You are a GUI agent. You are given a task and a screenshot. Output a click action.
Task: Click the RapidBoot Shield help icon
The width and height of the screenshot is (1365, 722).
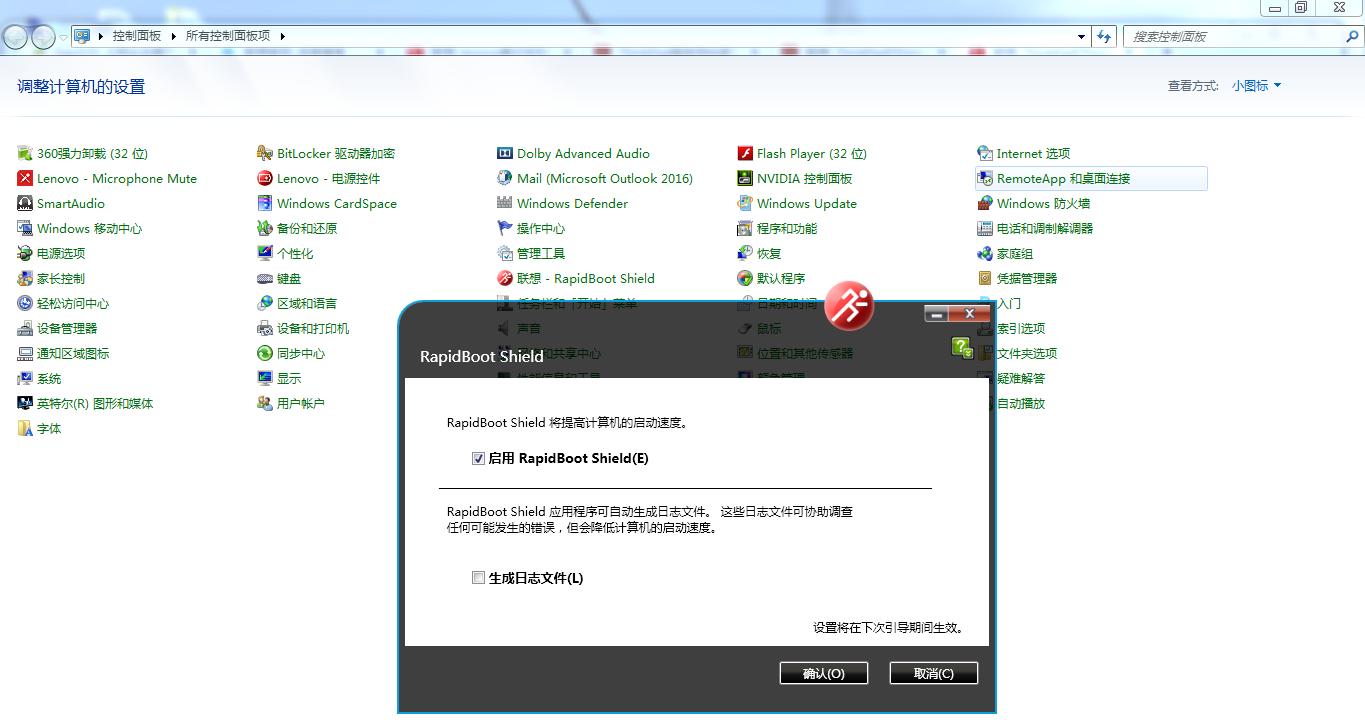[961, 348]
